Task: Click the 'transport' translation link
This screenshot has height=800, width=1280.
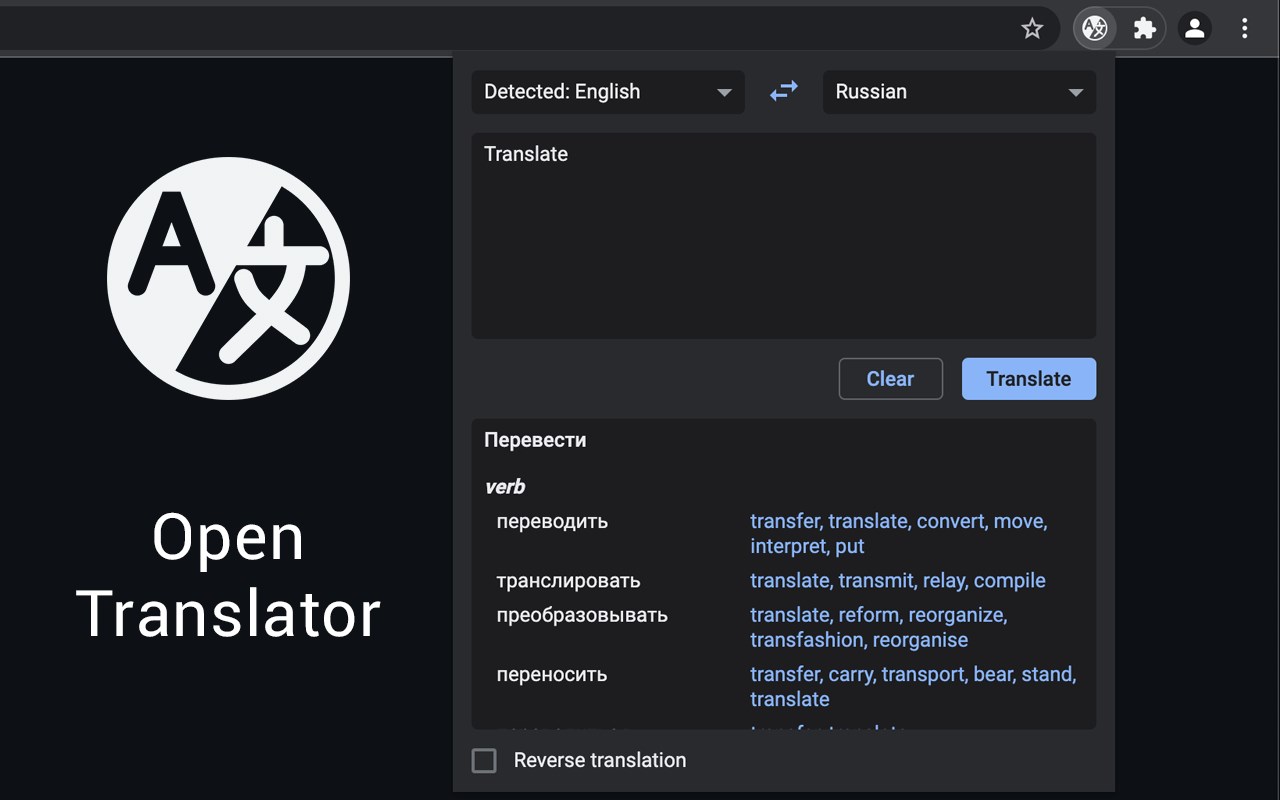Action: [x=923, y=674]
